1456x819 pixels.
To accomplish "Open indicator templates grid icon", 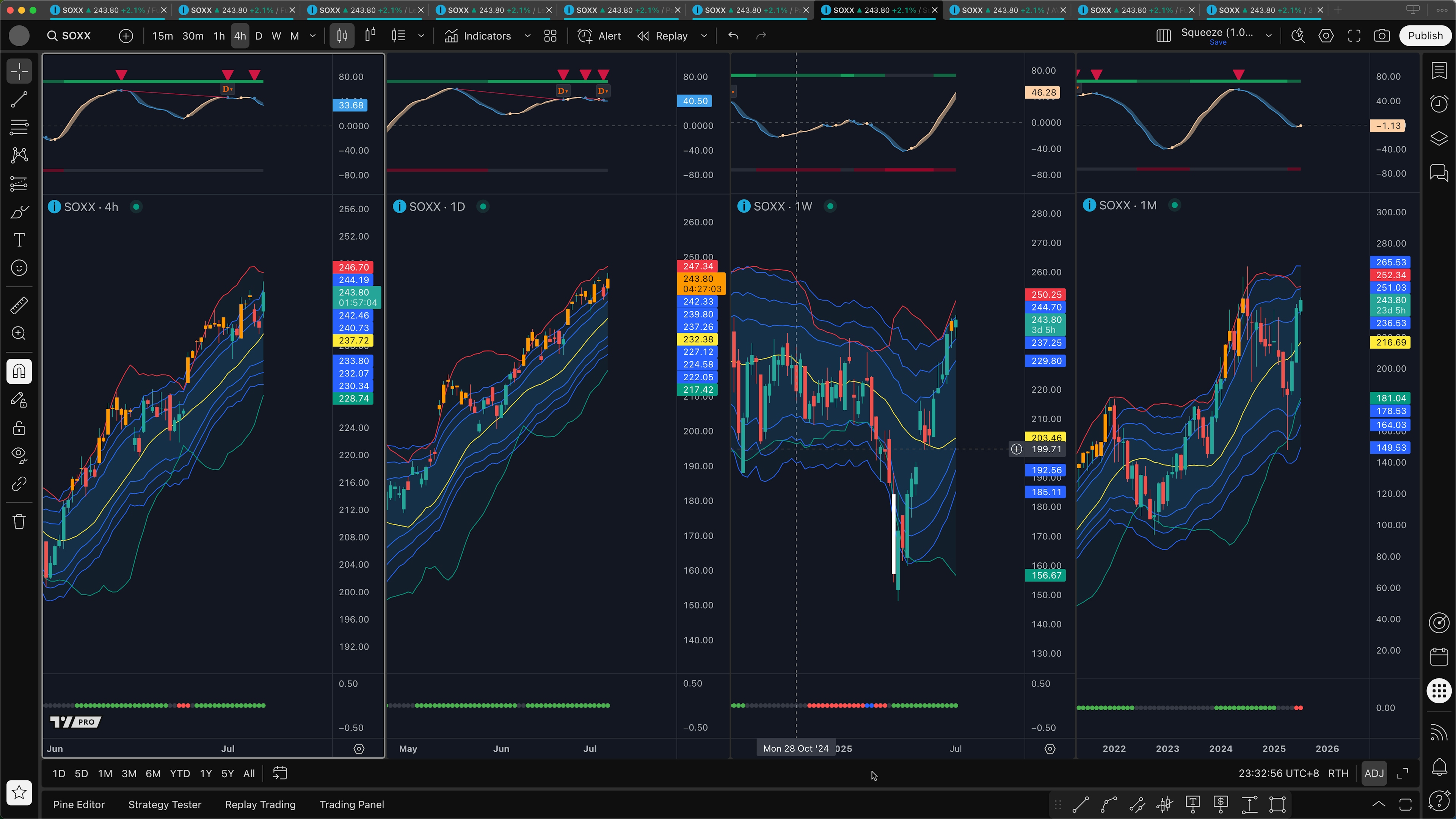I will click(x=550, y=36).
